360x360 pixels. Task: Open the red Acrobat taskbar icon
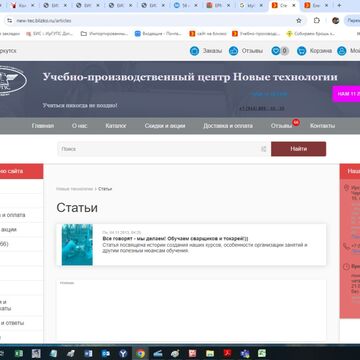tap(227, 353)
